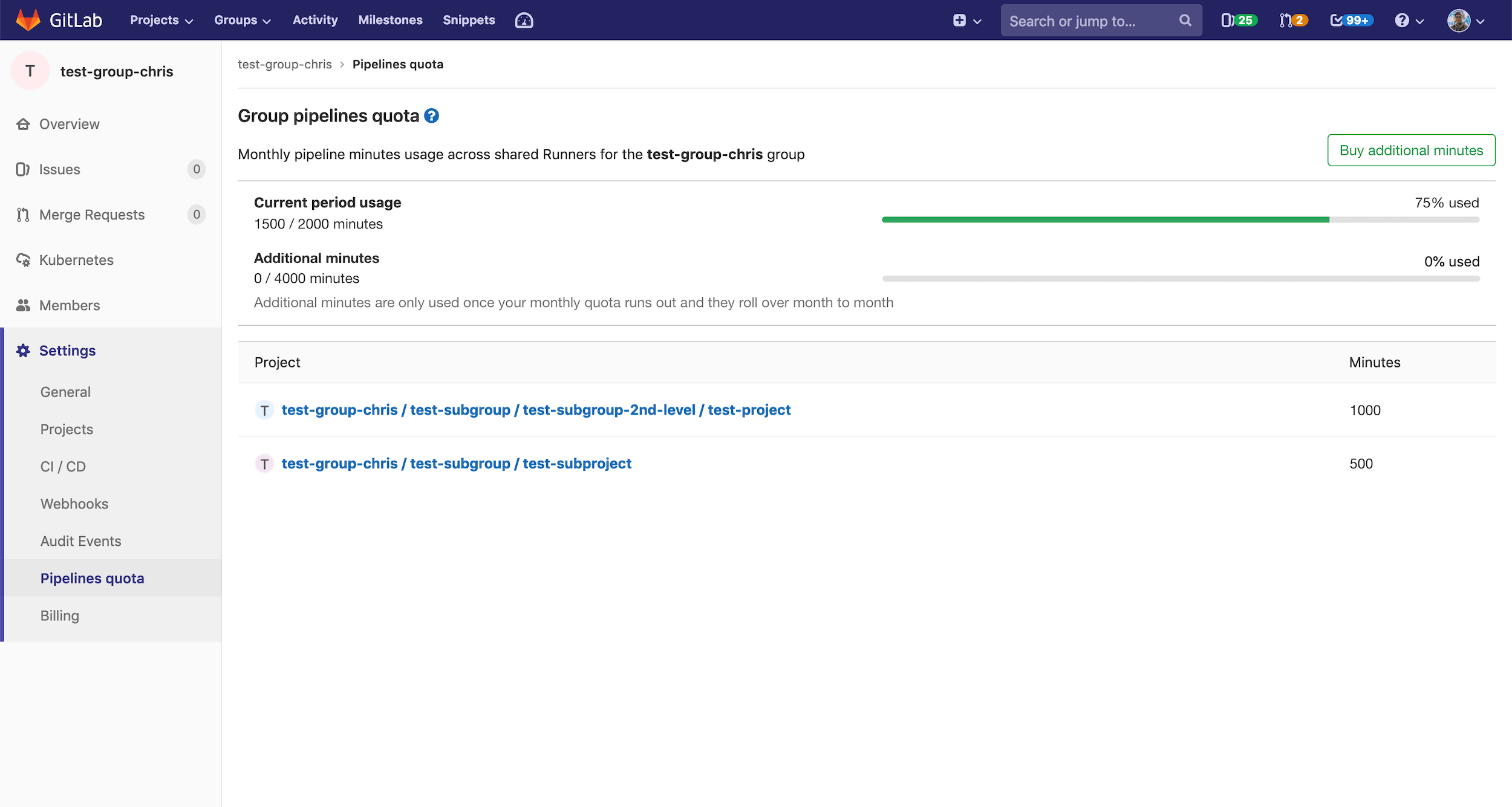
Task: Select the Kubernetes icon in sidebar
Action: click(x=23, y=260)
